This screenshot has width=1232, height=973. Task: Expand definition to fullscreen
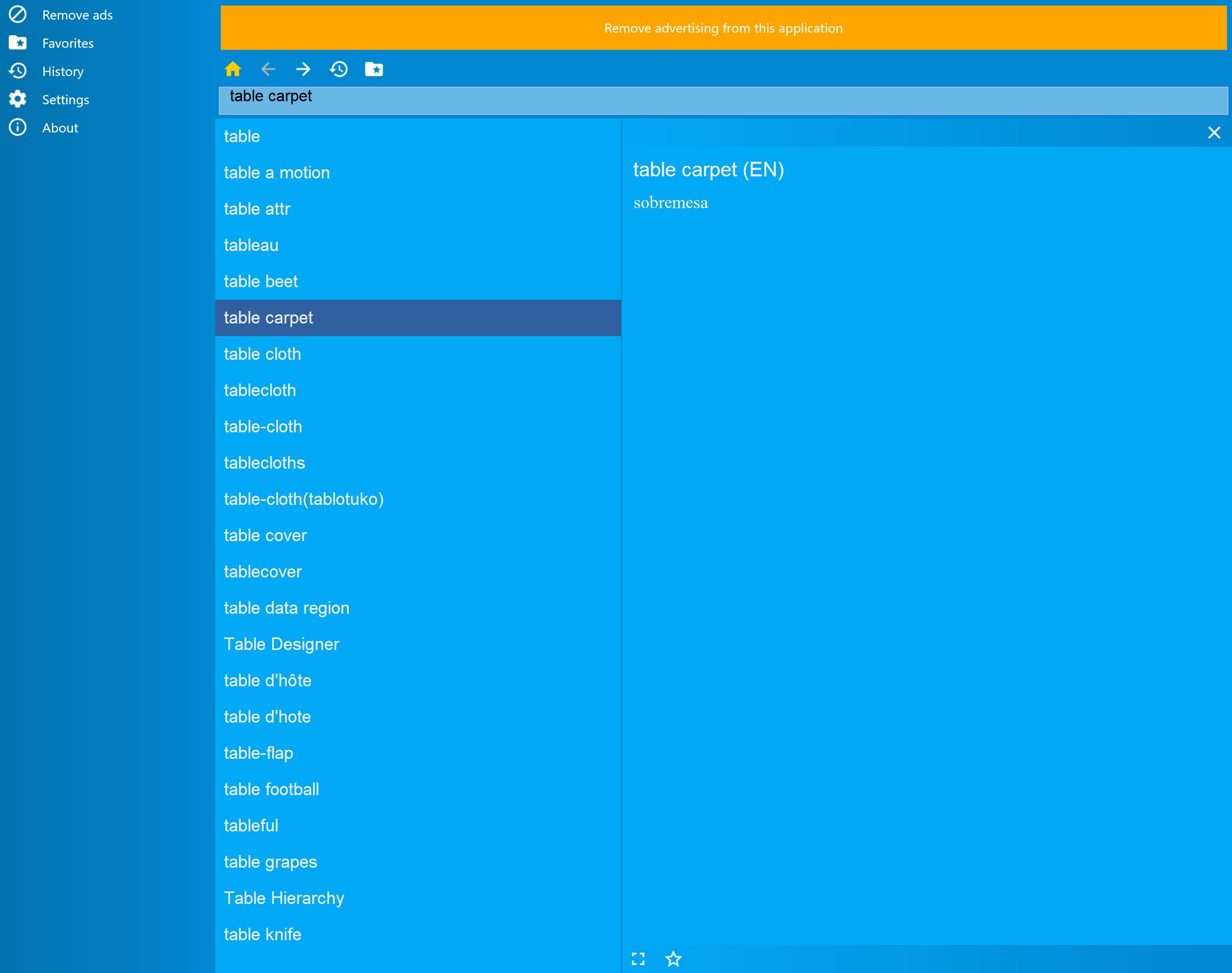point(638,959)
